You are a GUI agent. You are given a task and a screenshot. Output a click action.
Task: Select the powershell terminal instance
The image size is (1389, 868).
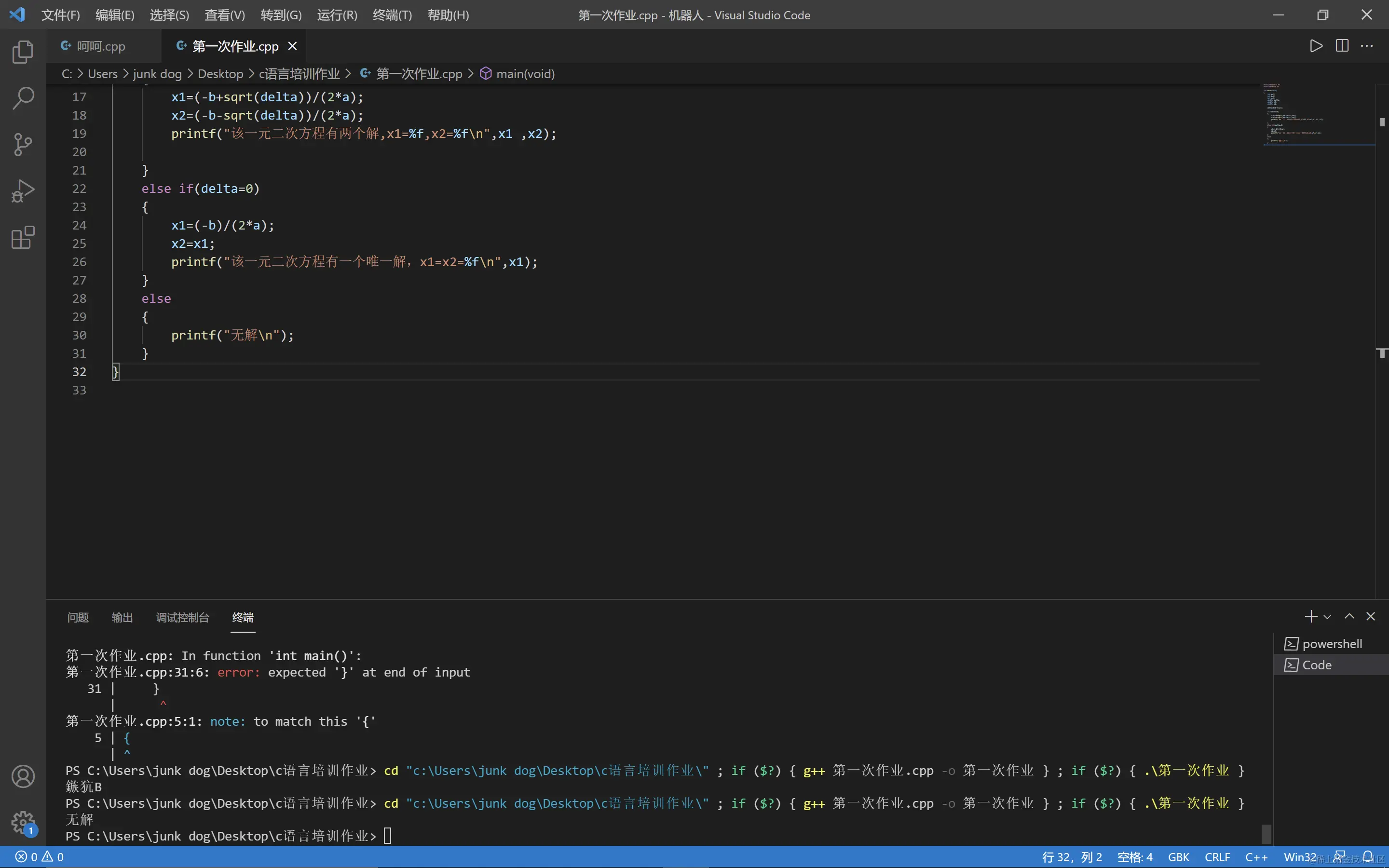[1331, 644]
